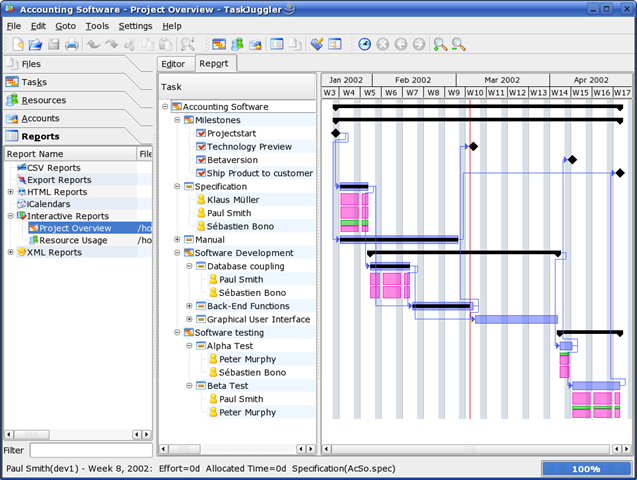
Task: Select Resource Usage report
Action: [x=73, y=240]
